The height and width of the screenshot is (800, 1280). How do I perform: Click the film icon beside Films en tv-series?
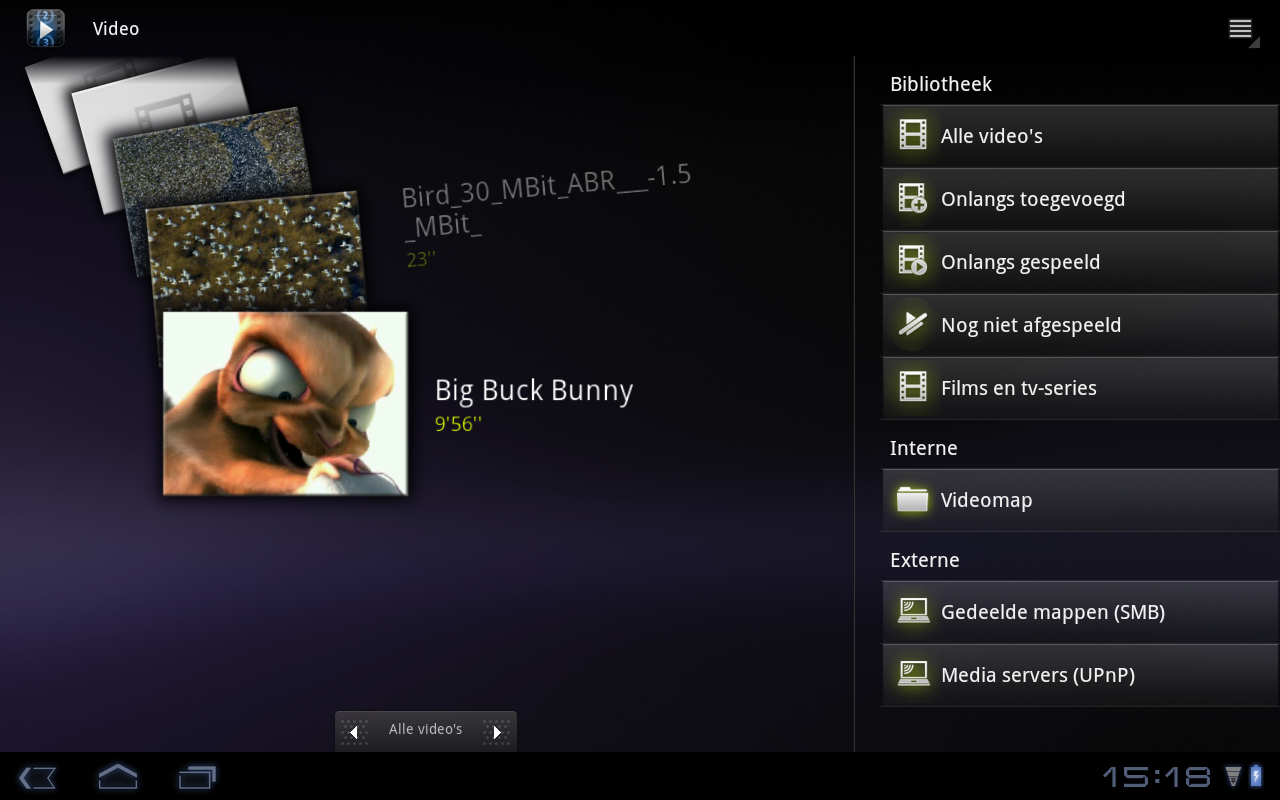click(x=913, y=387)
